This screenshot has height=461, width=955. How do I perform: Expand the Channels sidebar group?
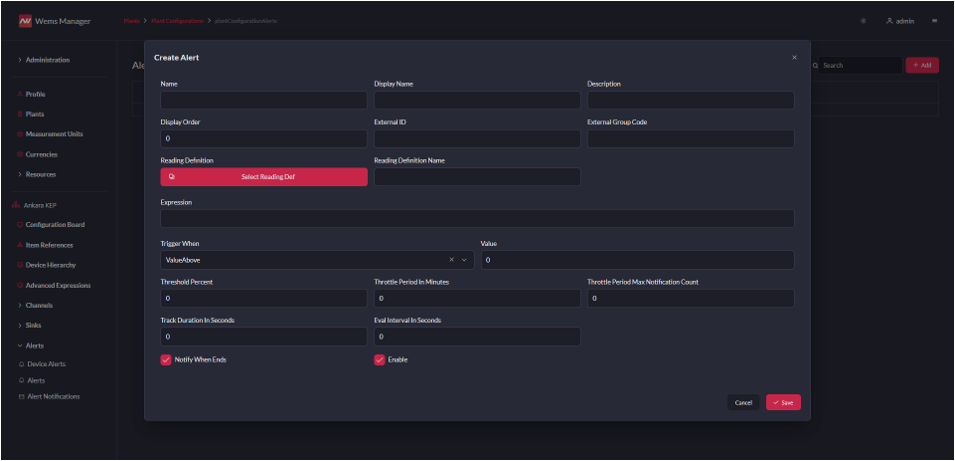coord(20,305)
